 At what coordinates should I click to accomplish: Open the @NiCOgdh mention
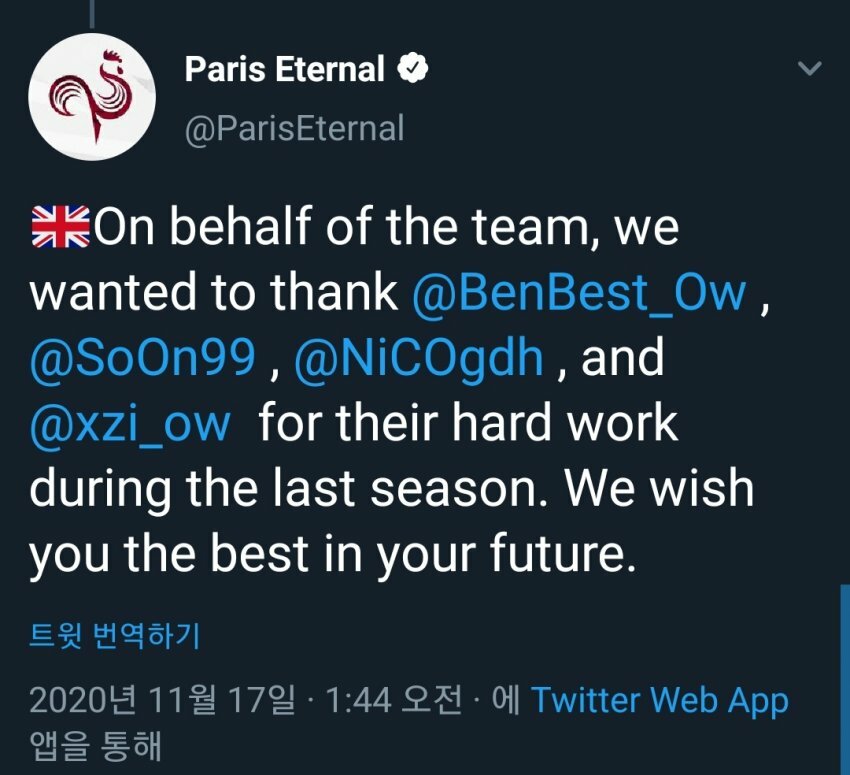point(418,358)
